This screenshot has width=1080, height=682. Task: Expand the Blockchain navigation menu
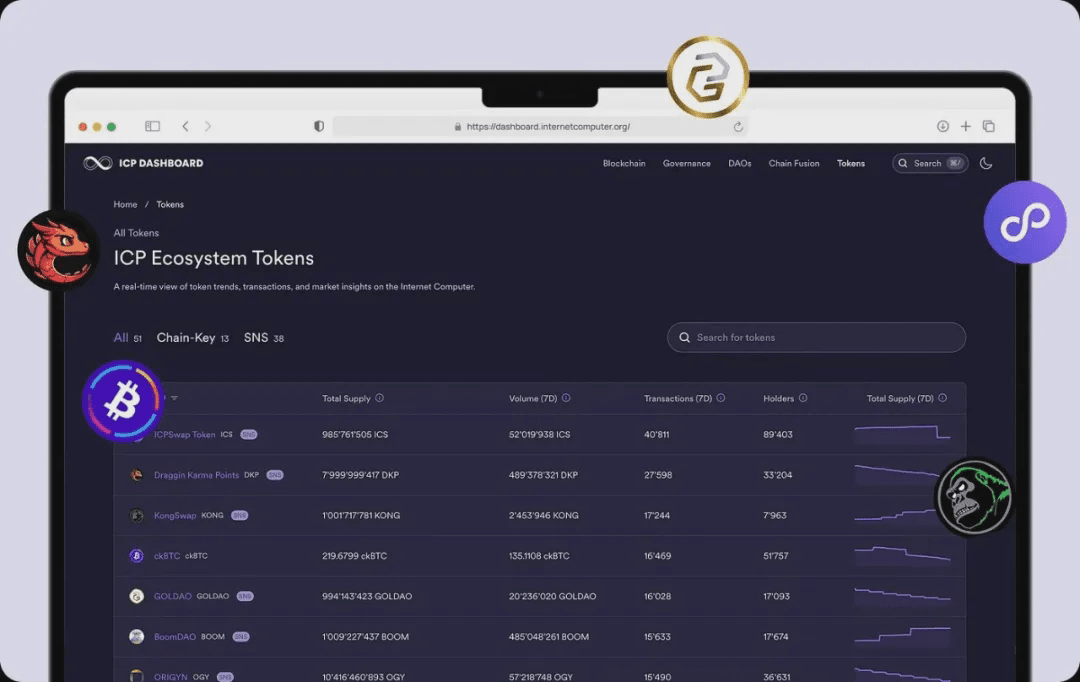(624, 163)
